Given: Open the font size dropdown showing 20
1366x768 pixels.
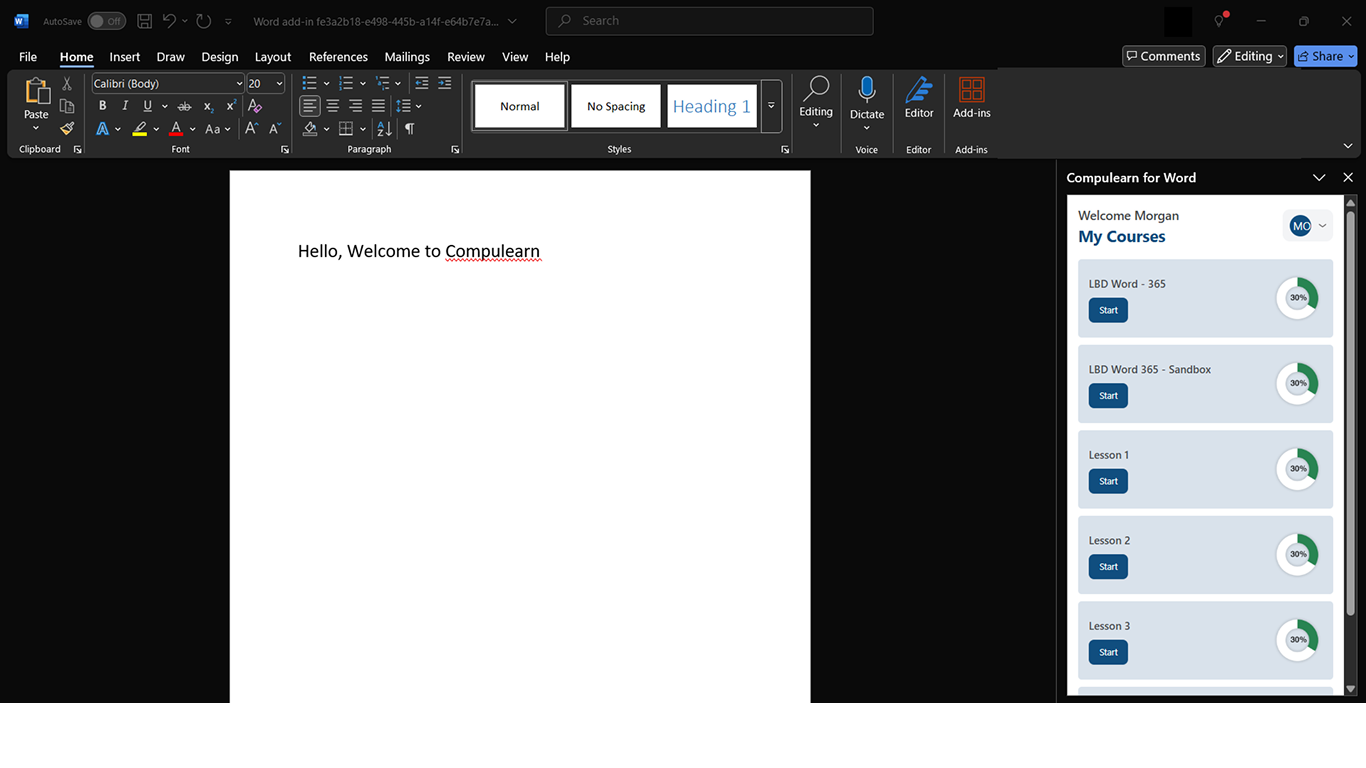Looking at the screenshot, I should coord(279,84).
